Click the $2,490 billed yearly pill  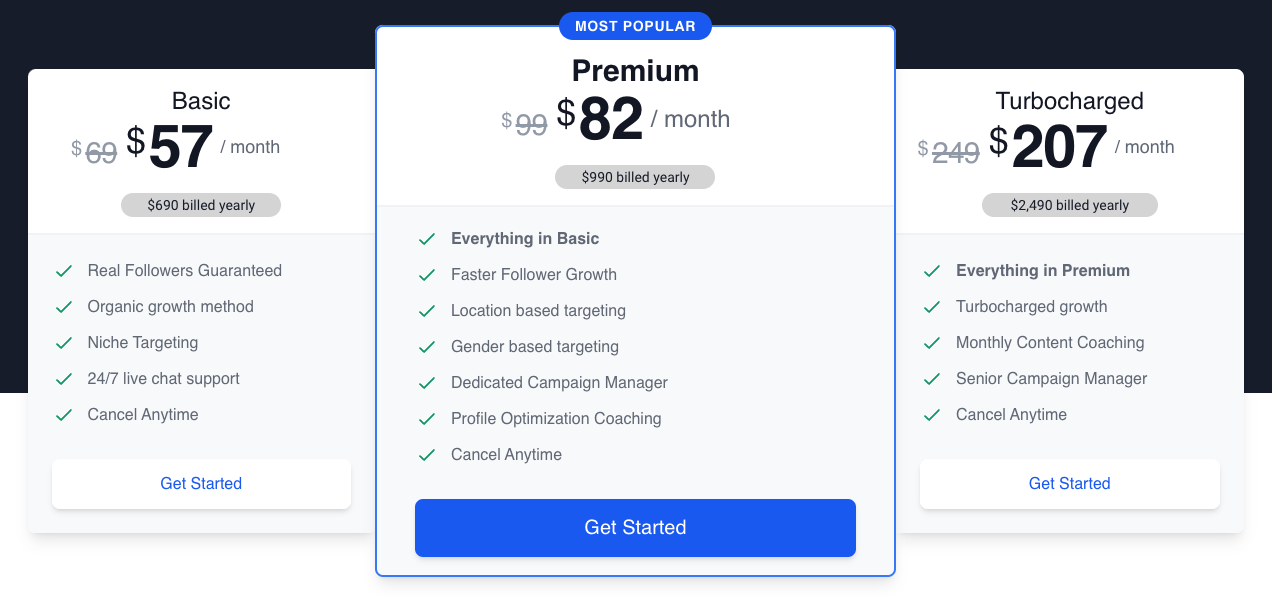click(1069, 204)
